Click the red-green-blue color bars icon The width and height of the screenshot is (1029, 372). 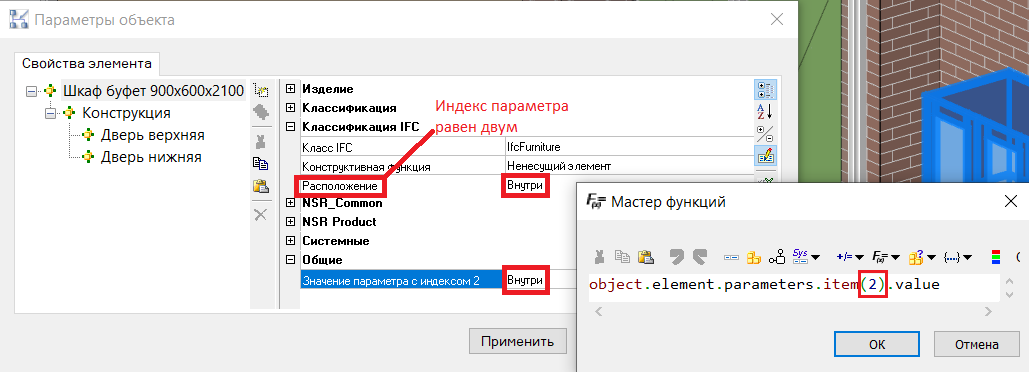(x=996, y=257)
